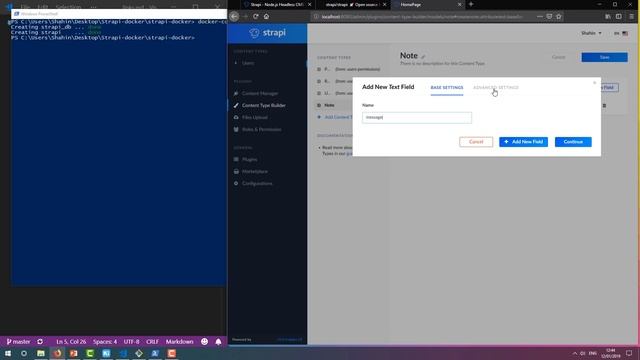Click UTF-8 encoding in status bar
The image size is (640, 360).
click(131, 342)
